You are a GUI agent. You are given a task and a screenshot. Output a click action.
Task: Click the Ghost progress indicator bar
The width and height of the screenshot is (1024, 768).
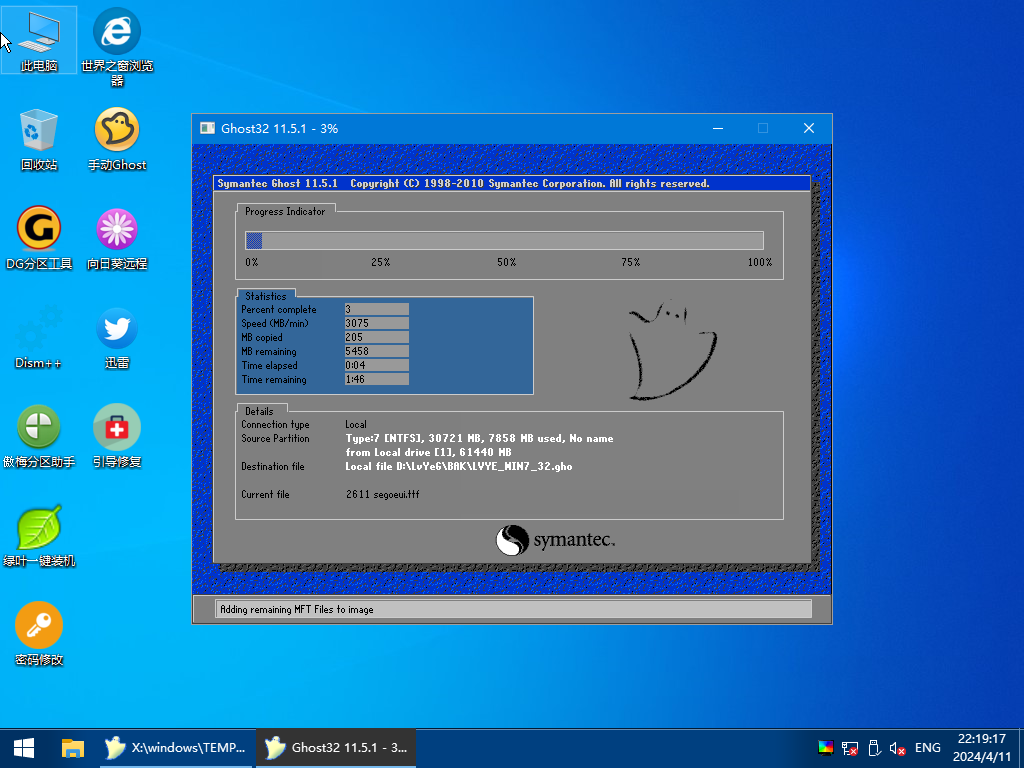coord(504,240)
